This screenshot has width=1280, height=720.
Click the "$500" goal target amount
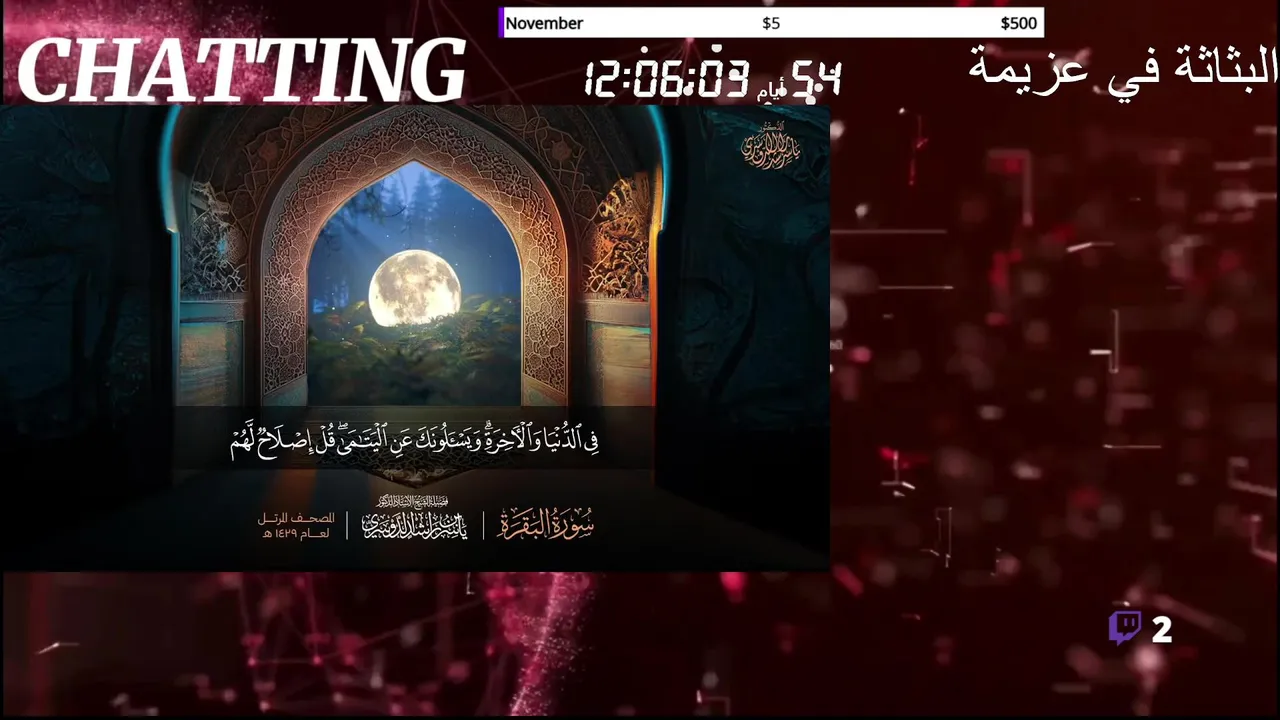click(x=1018, y=23)
